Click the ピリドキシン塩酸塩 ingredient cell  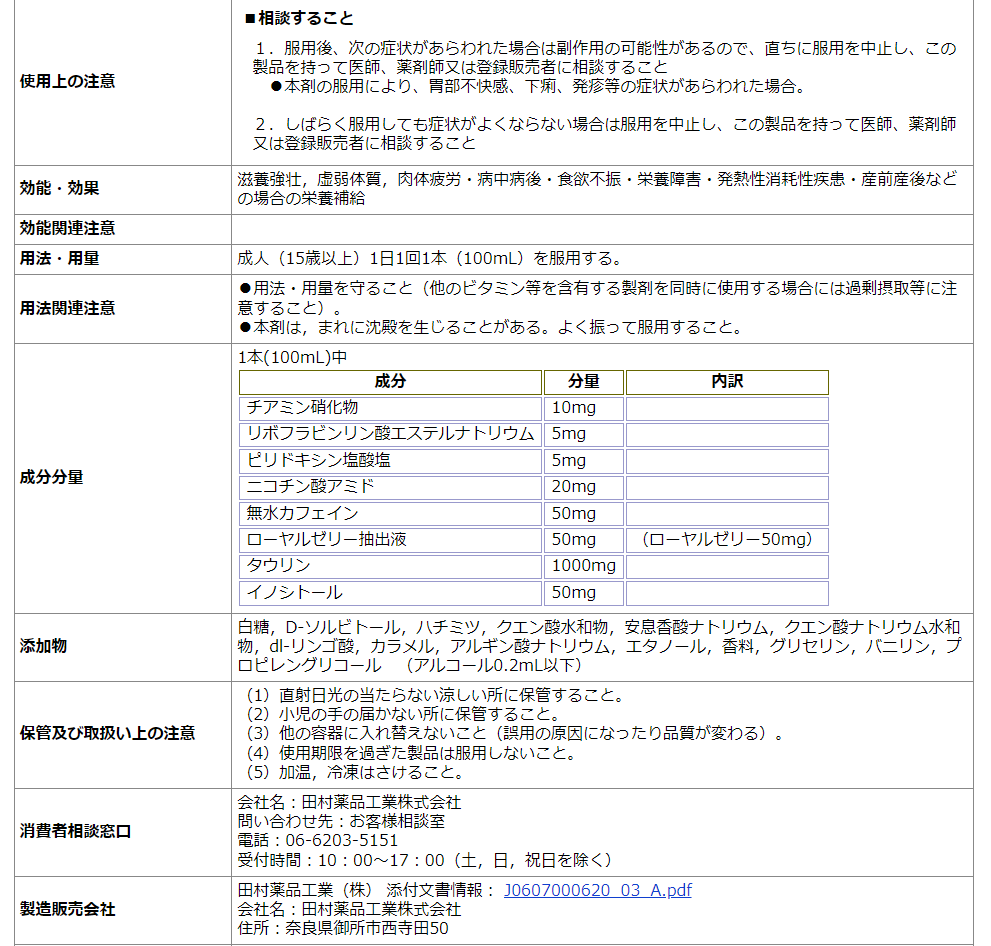(390, 460)
